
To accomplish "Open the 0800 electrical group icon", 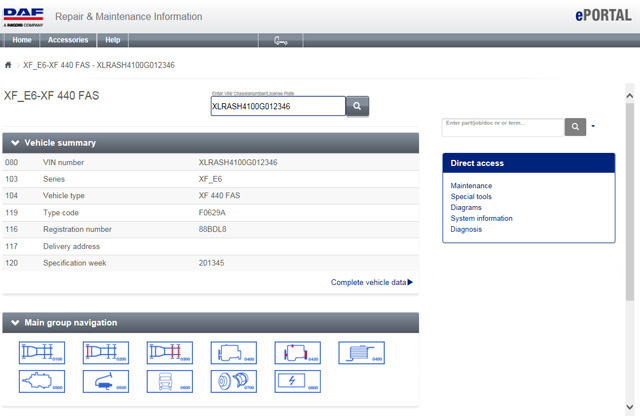I will point(297,381).
